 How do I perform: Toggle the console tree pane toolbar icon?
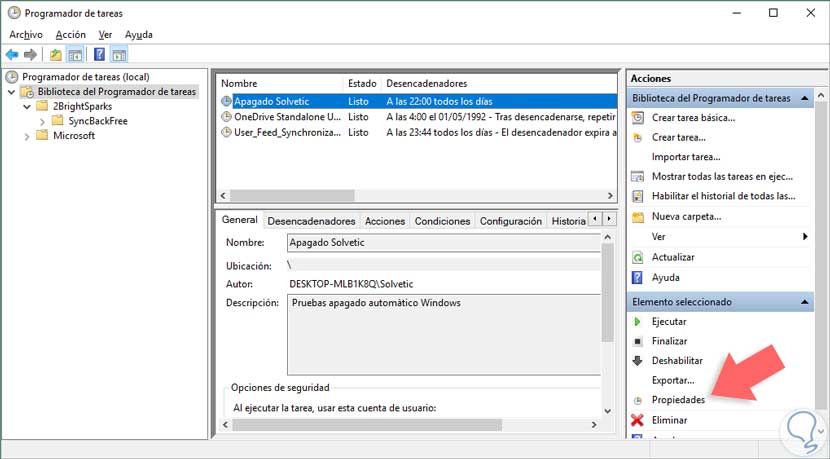tap(75, 55)
